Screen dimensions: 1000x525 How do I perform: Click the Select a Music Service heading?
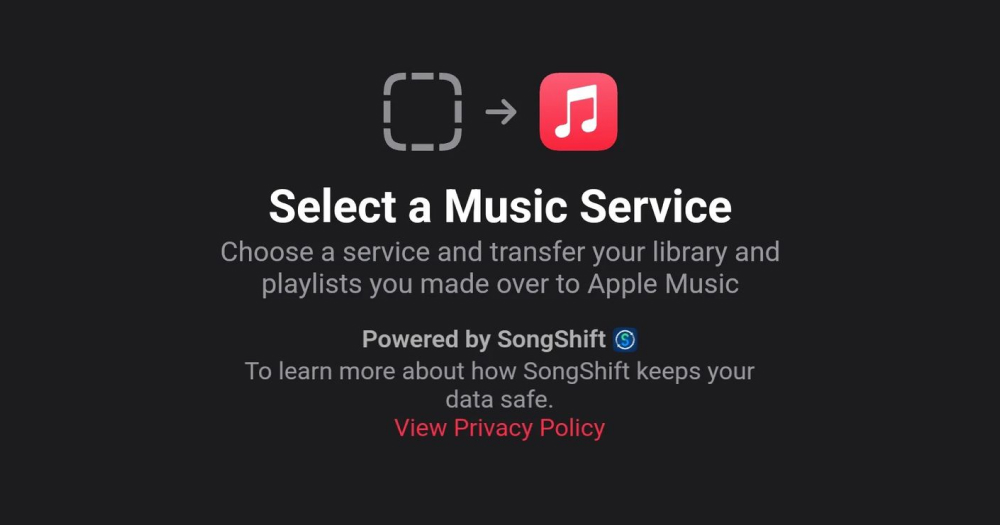(x=500, y=206)
